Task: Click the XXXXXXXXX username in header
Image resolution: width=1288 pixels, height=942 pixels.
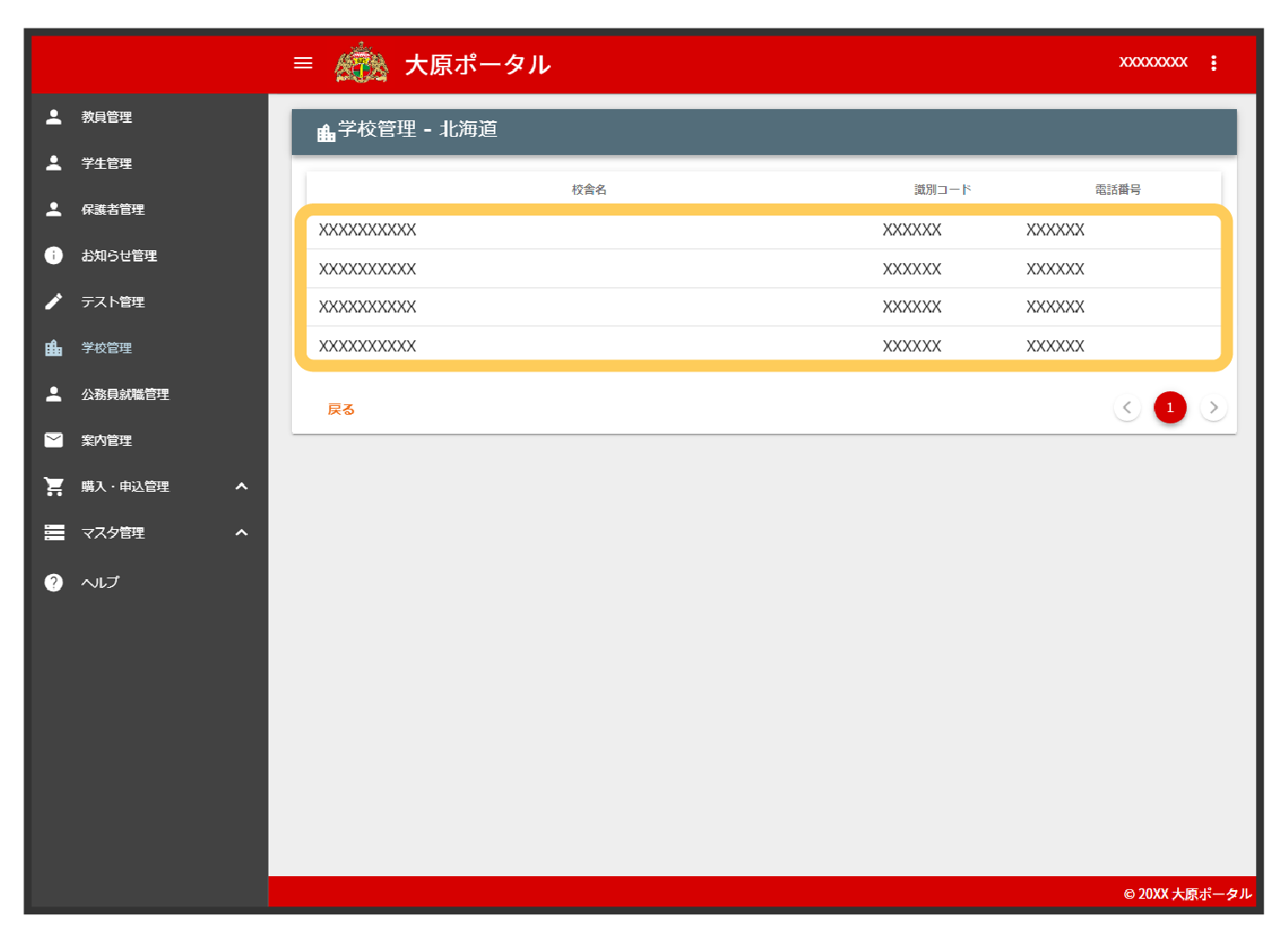Action: [1153, 62]
